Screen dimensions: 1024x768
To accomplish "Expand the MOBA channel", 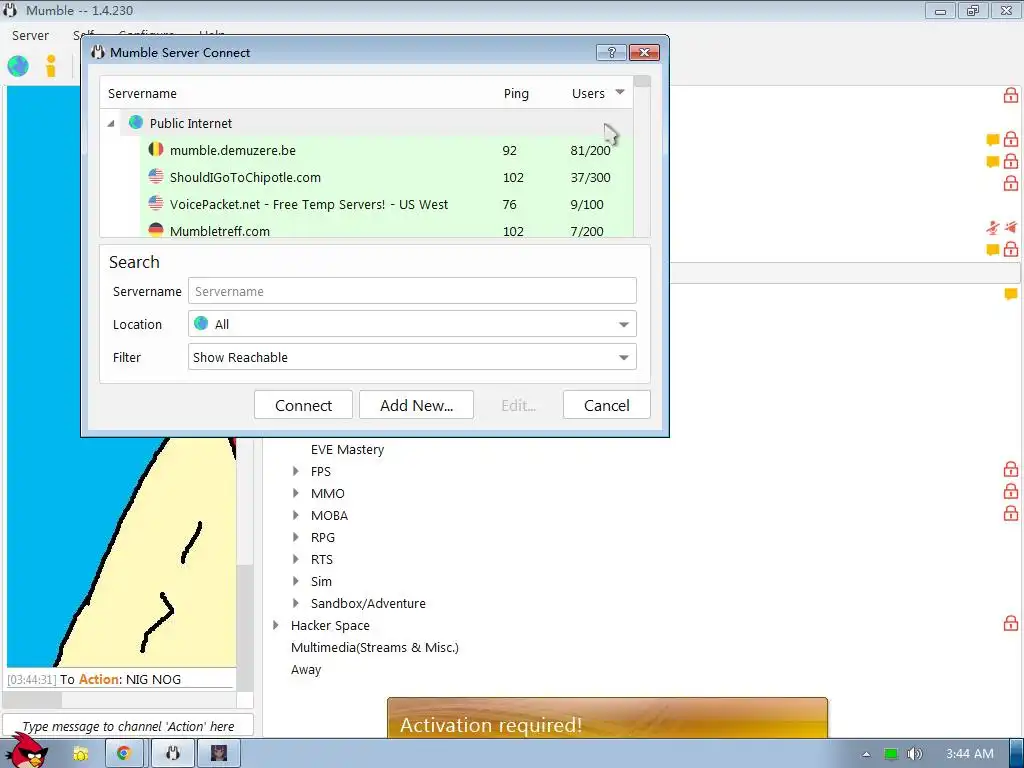I will coord(296,515).
